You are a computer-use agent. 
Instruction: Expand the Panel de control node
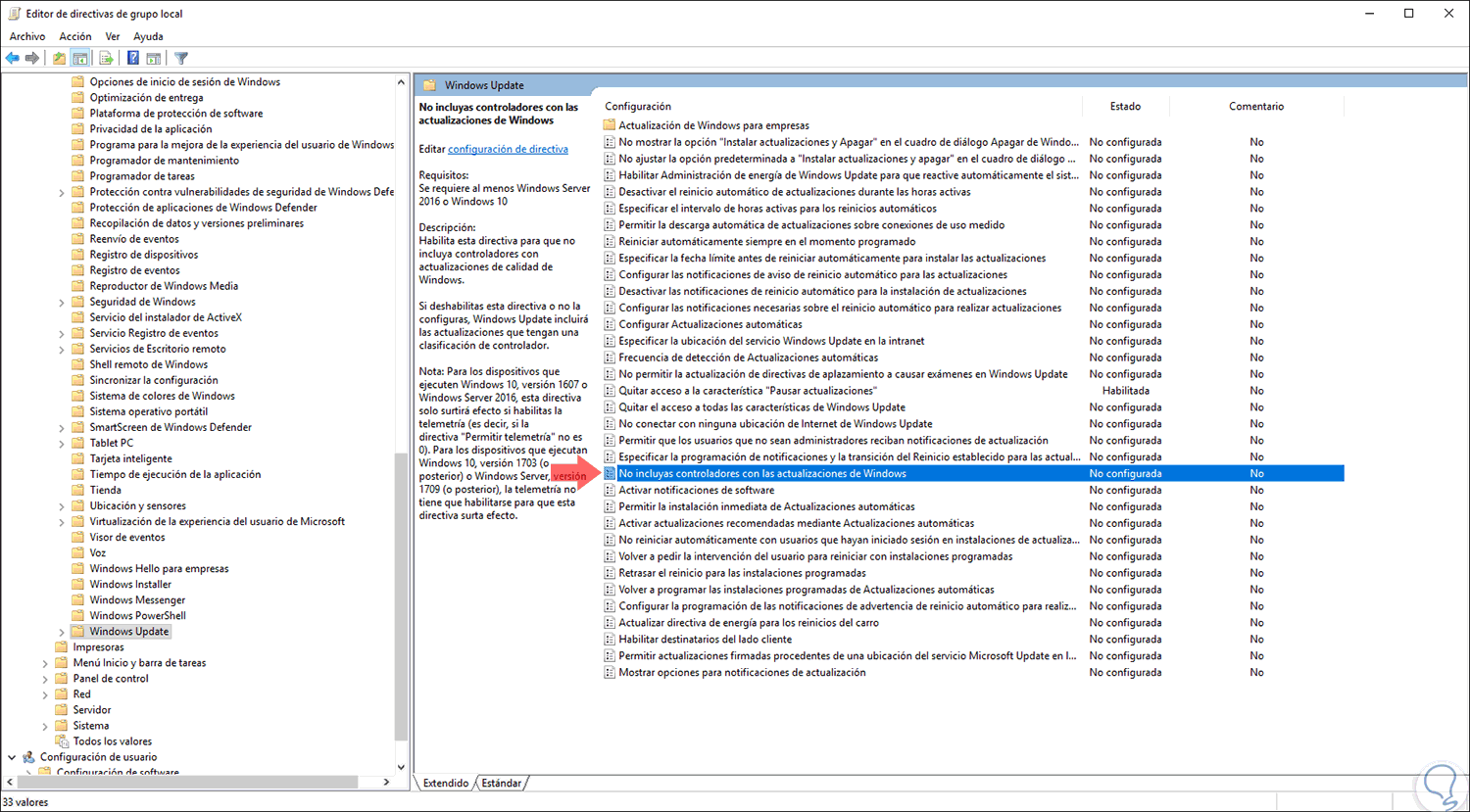[45, 679]
